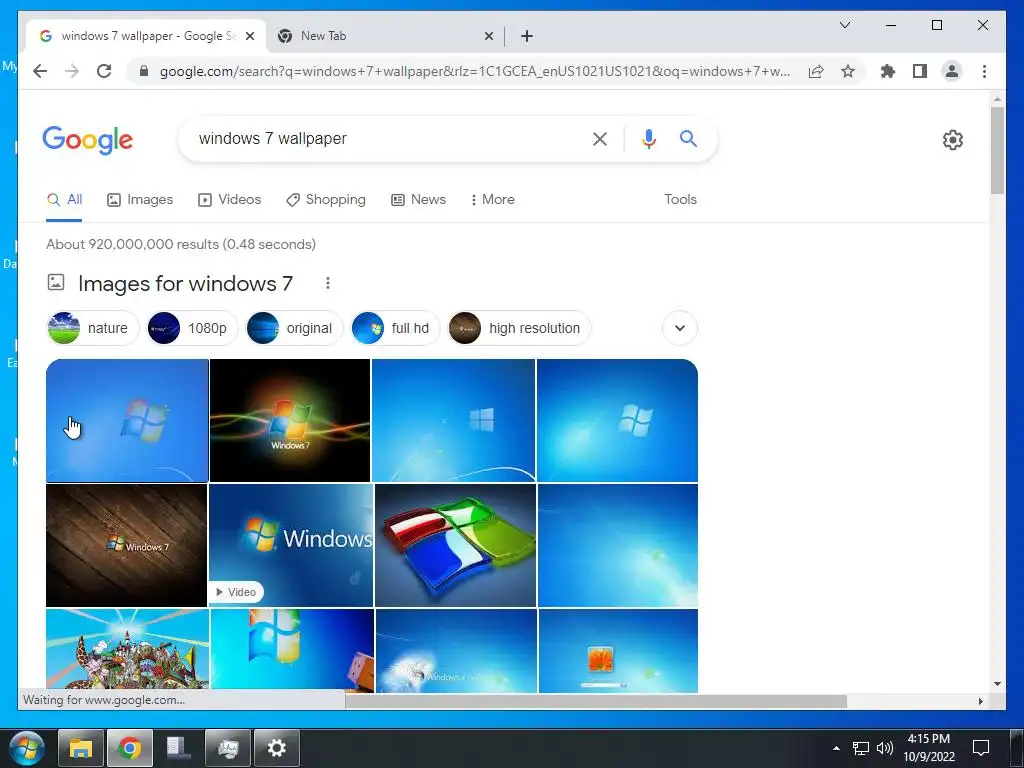
Task: Open the Chrome side panel
Action: [920, 71]
